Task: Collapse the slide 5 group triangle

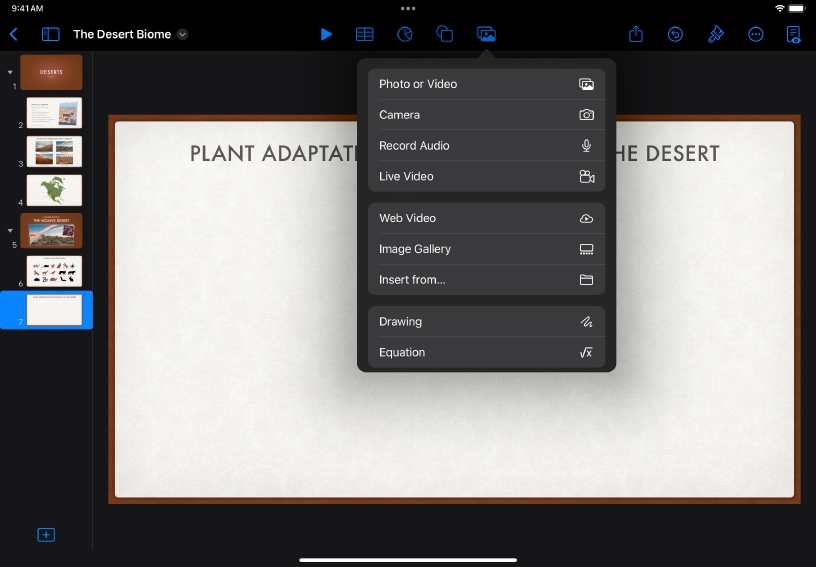Action: pos(10,230)
